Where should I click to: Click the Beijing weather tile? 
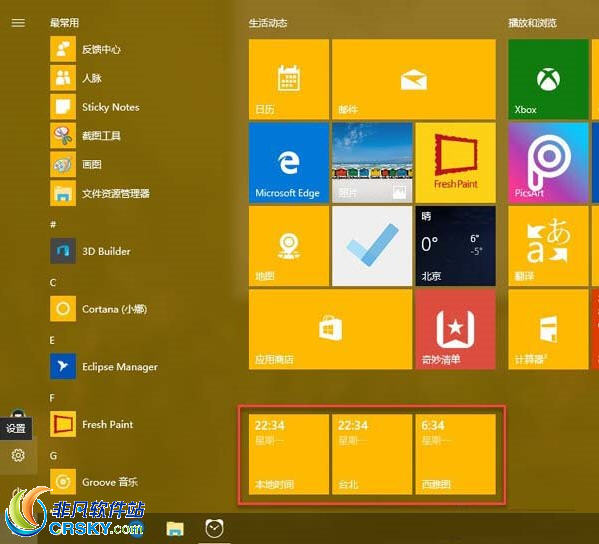[455, 246]
